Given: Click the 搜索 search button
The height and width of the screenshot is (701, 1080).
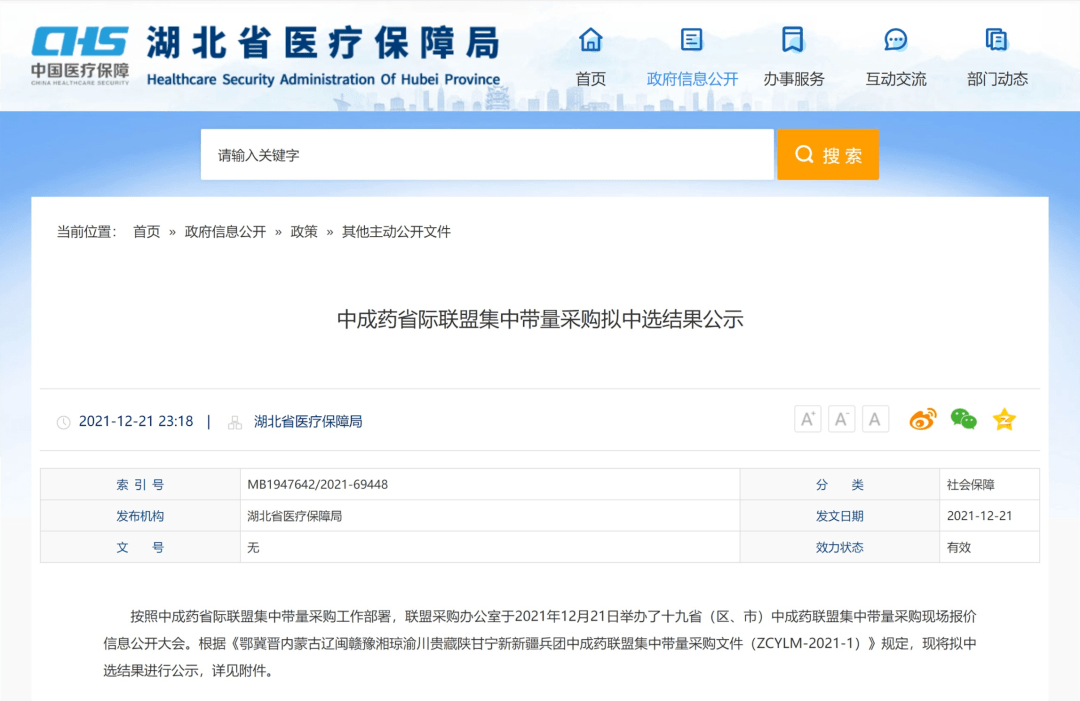Looking at the screenshot, I should point(828,154).
